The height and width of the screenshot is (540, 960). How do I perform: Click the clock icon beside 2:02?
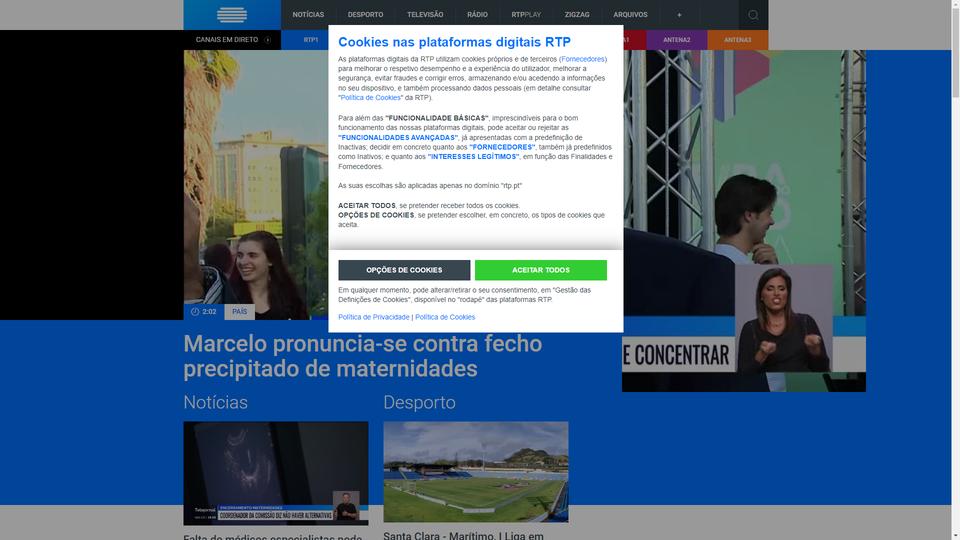(x=195, y=312)
